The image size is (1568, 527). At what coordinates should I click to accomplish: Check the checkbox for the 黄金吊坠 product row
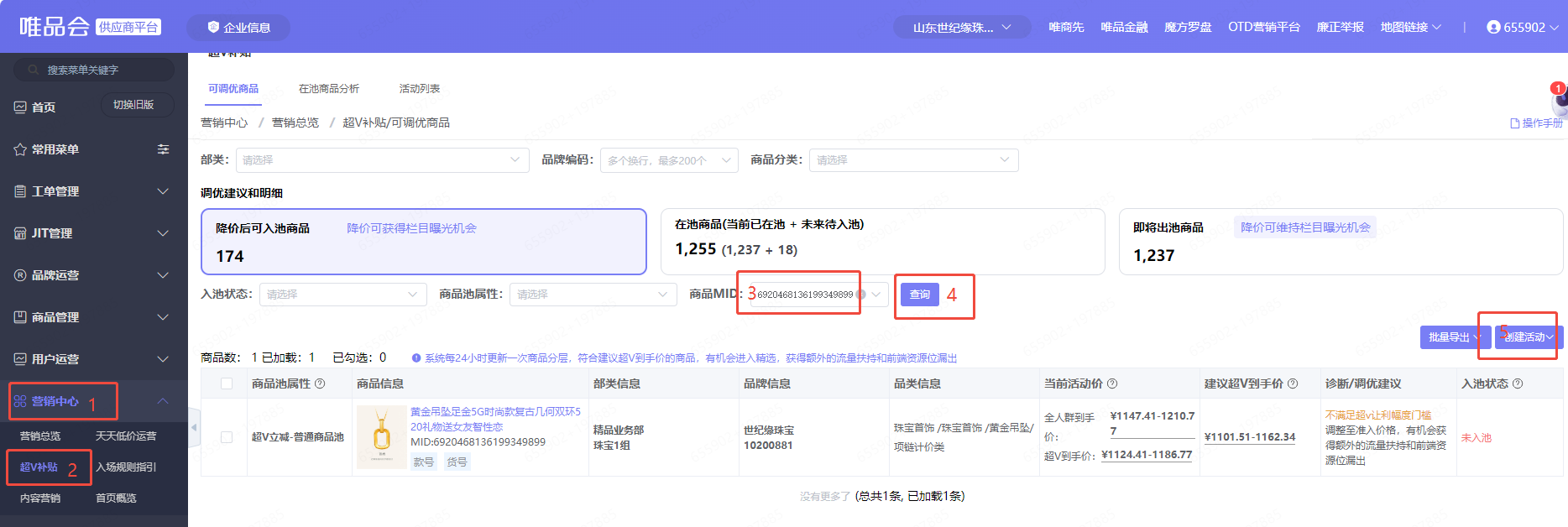tap(227, 437)
